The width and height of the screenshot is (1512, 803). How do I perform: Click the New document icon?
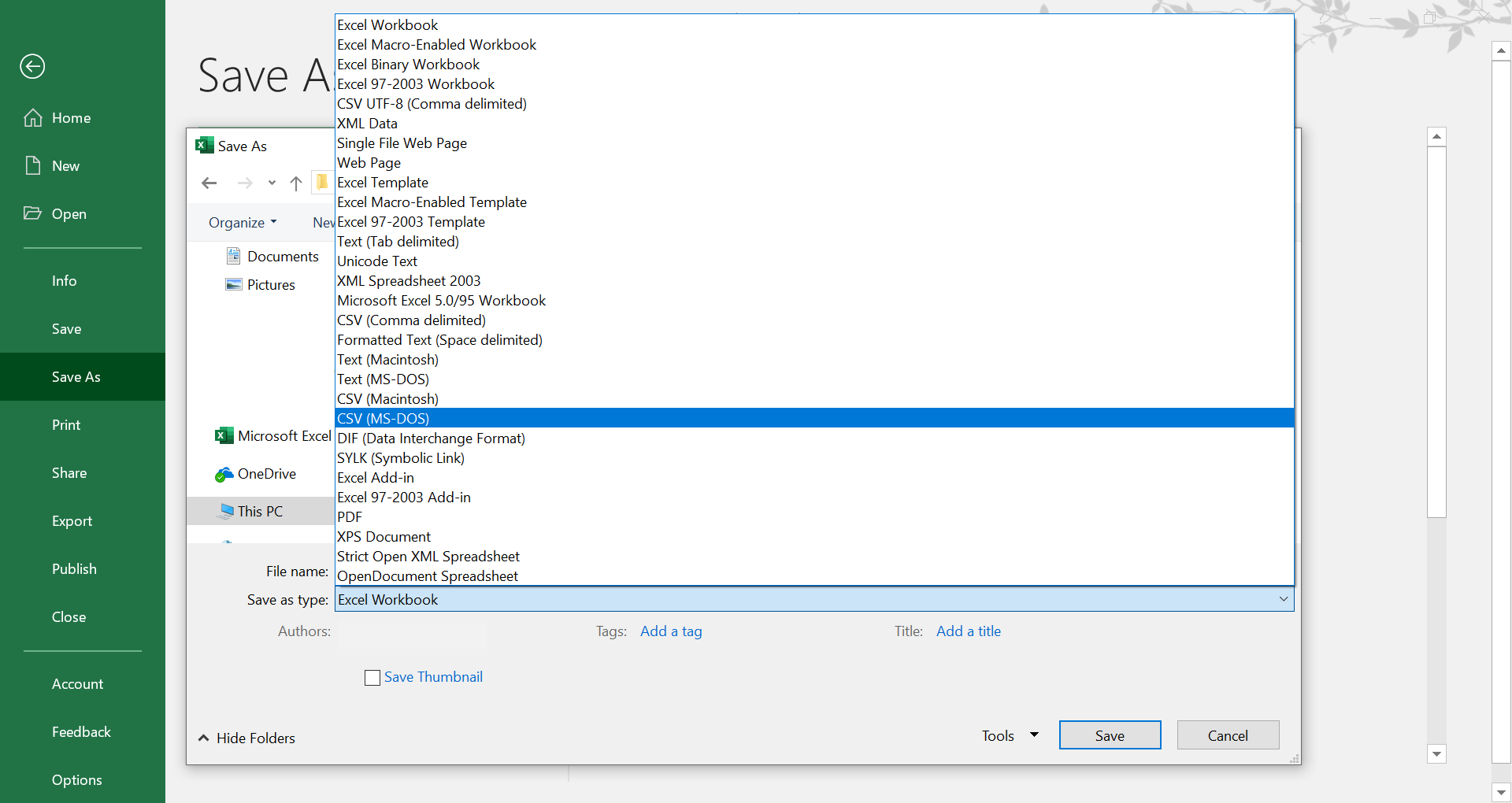(33, 165)
